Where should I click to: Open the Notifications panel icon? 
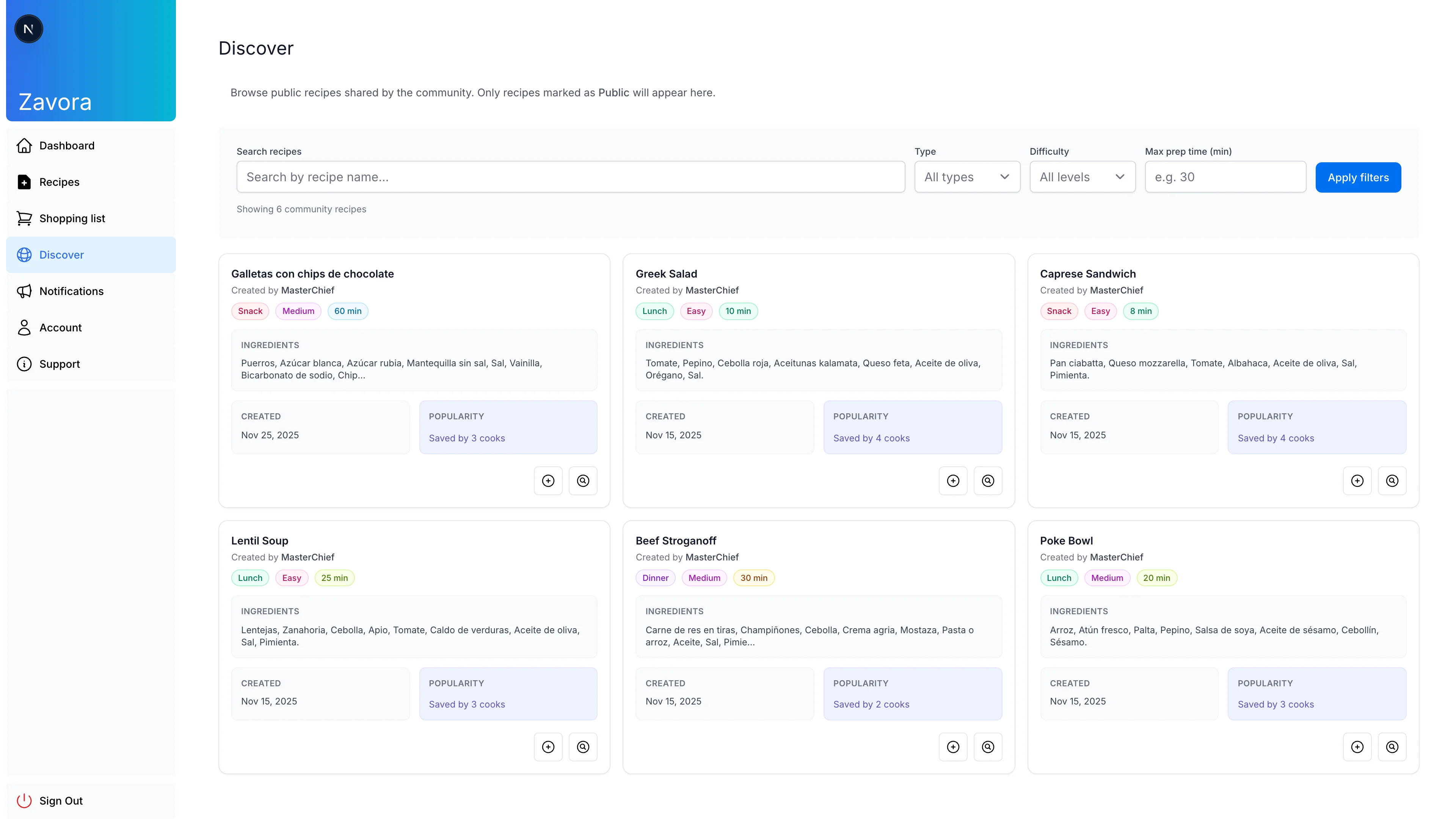point(24,291)
